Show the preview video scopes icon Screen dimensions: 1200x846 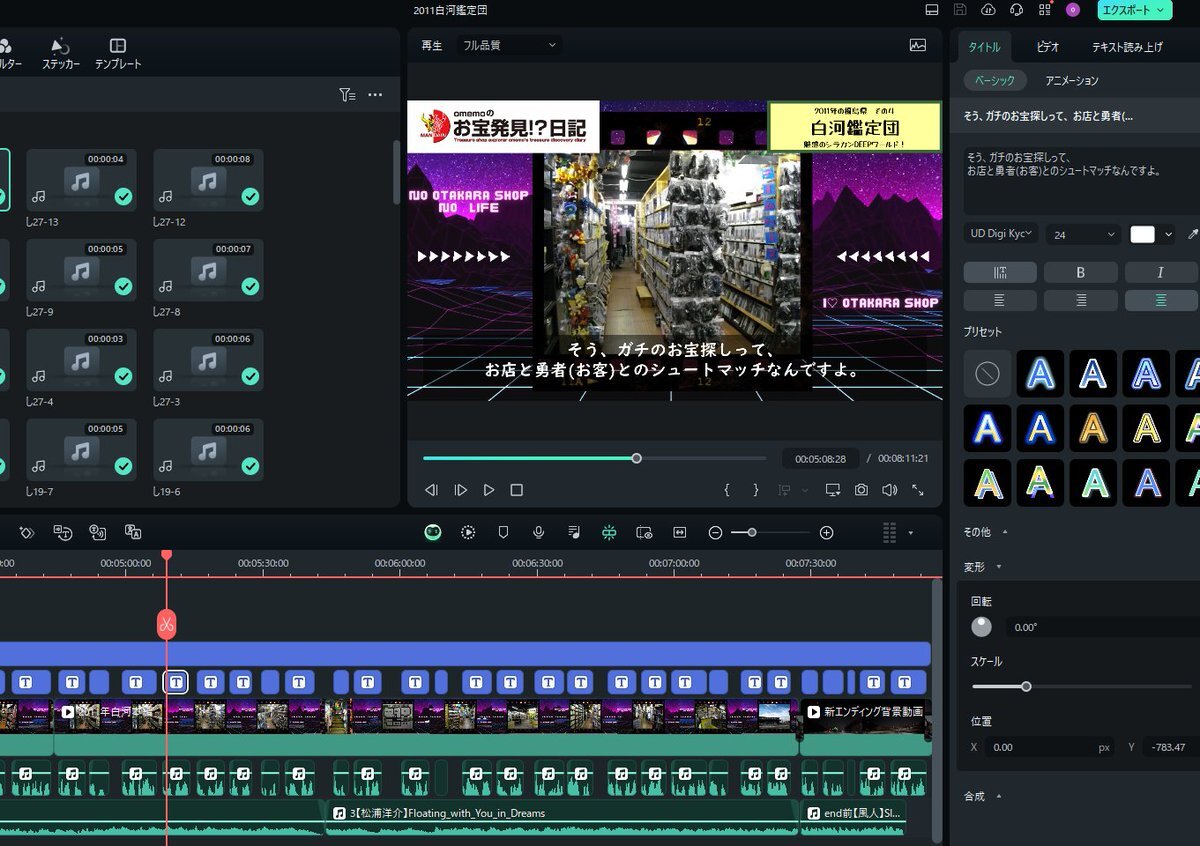[x=918, y=45]
